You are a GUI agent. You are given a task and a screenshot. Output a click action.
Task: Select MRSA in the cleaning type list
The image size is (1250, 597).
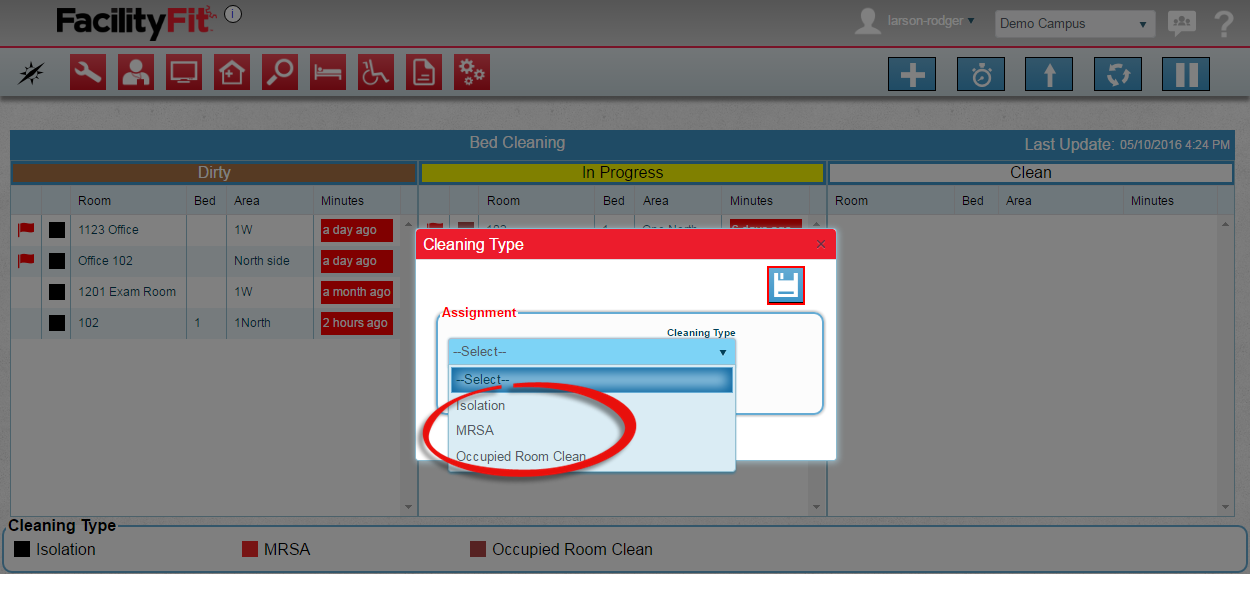coord(475,431)
